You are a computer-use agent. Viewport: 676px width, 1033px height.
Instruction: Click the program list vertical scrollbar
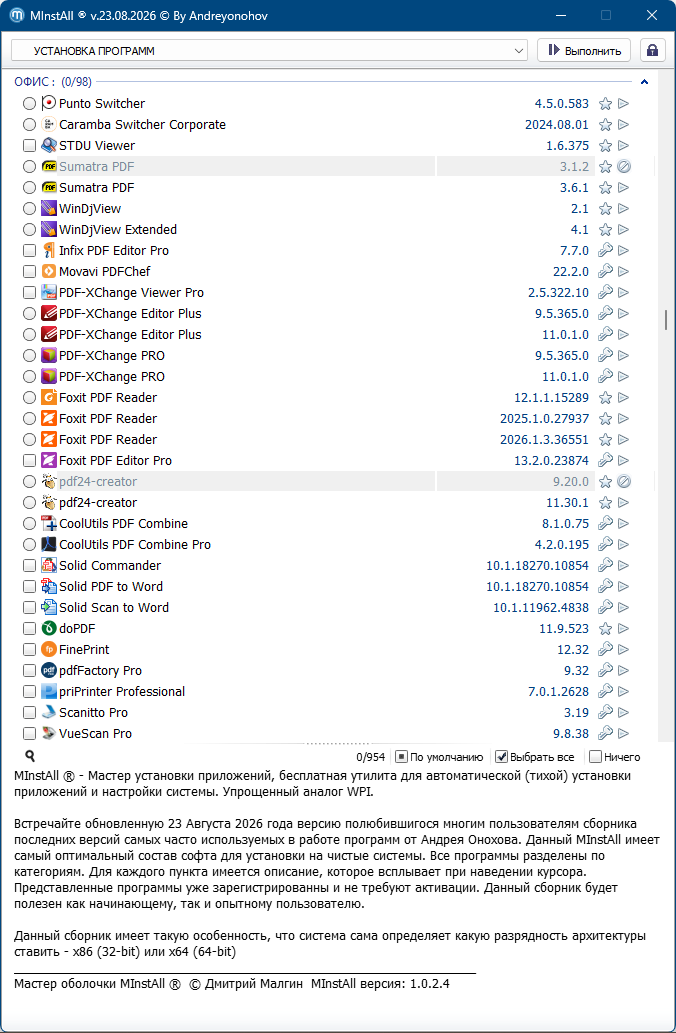[x=666, y=320]
